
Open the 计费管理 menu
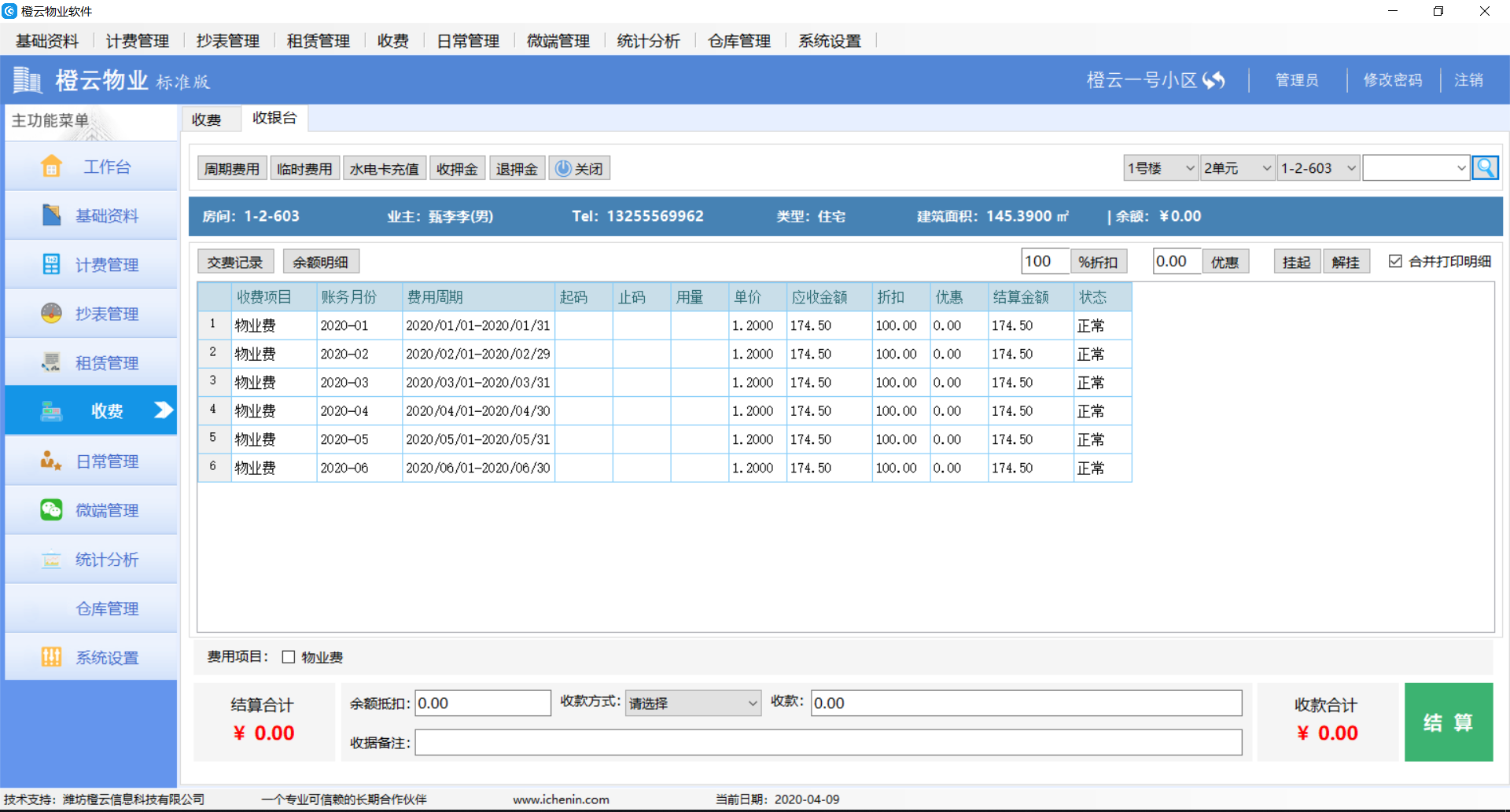point(138,41)
